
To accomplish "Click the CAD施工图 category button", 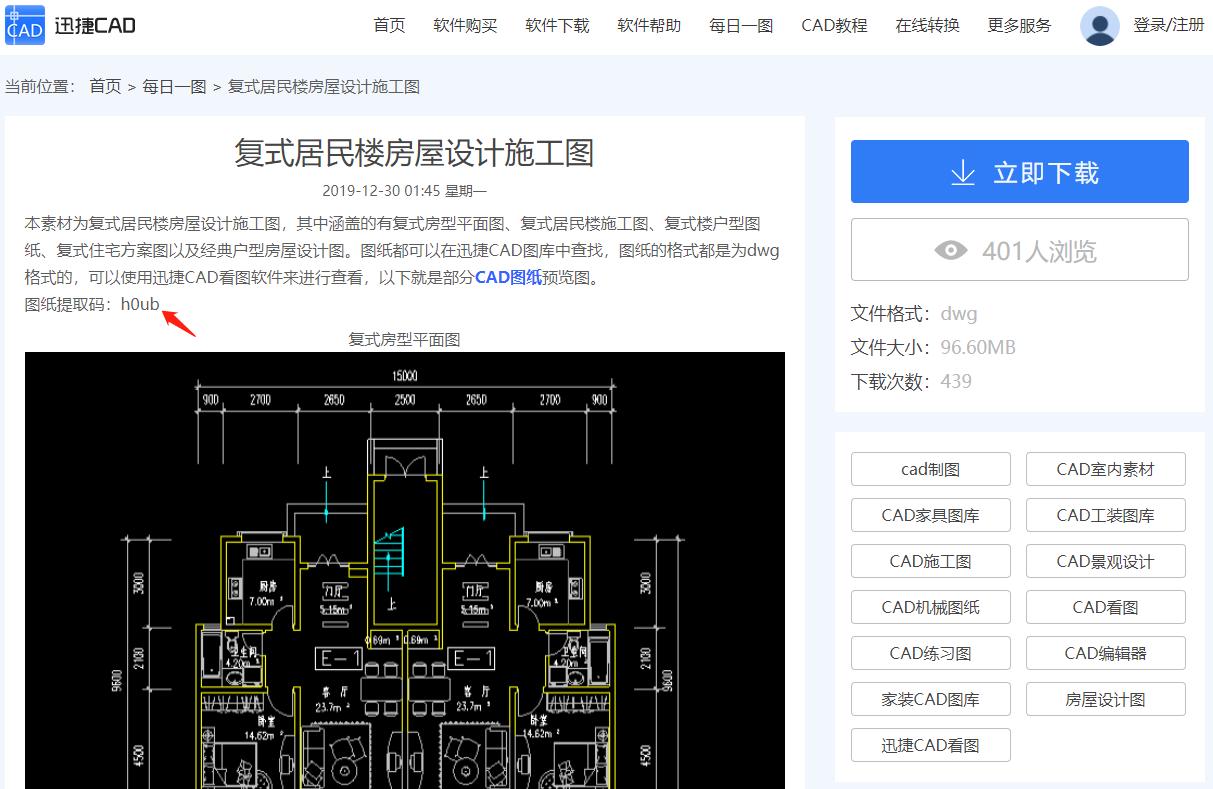I will pyautogui.click(x=930, y=561).
